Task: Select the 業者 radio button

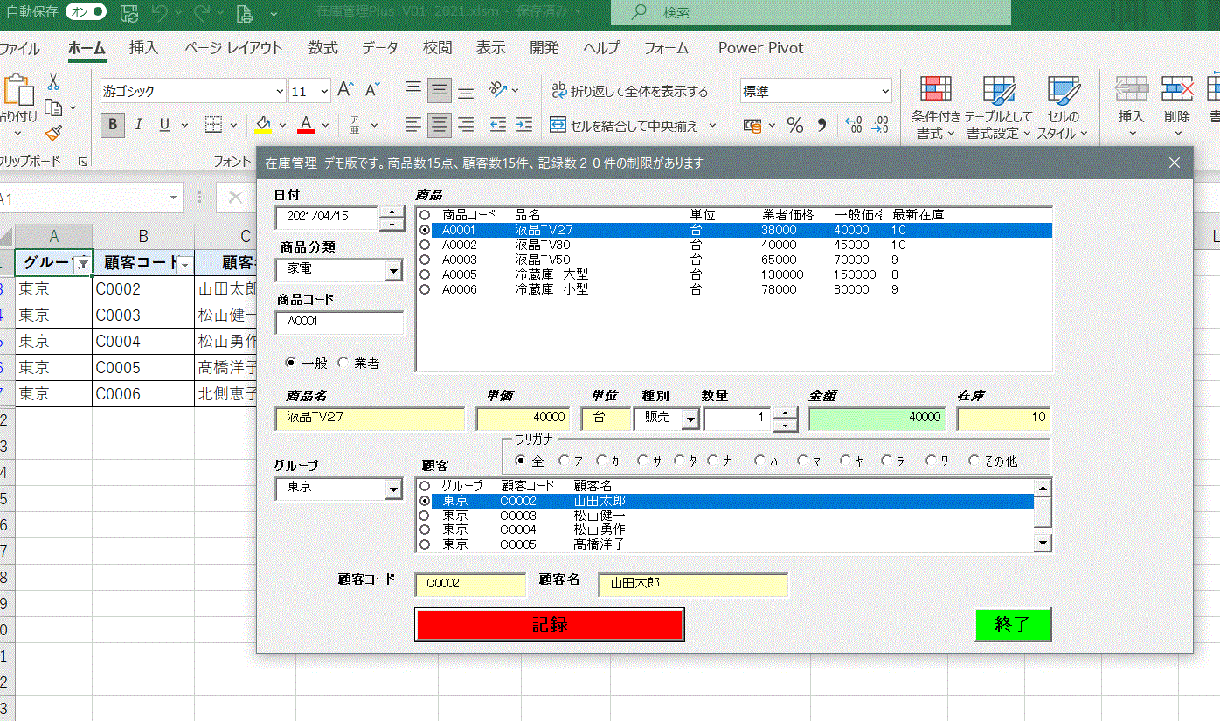Action: (x=343, y=363)
